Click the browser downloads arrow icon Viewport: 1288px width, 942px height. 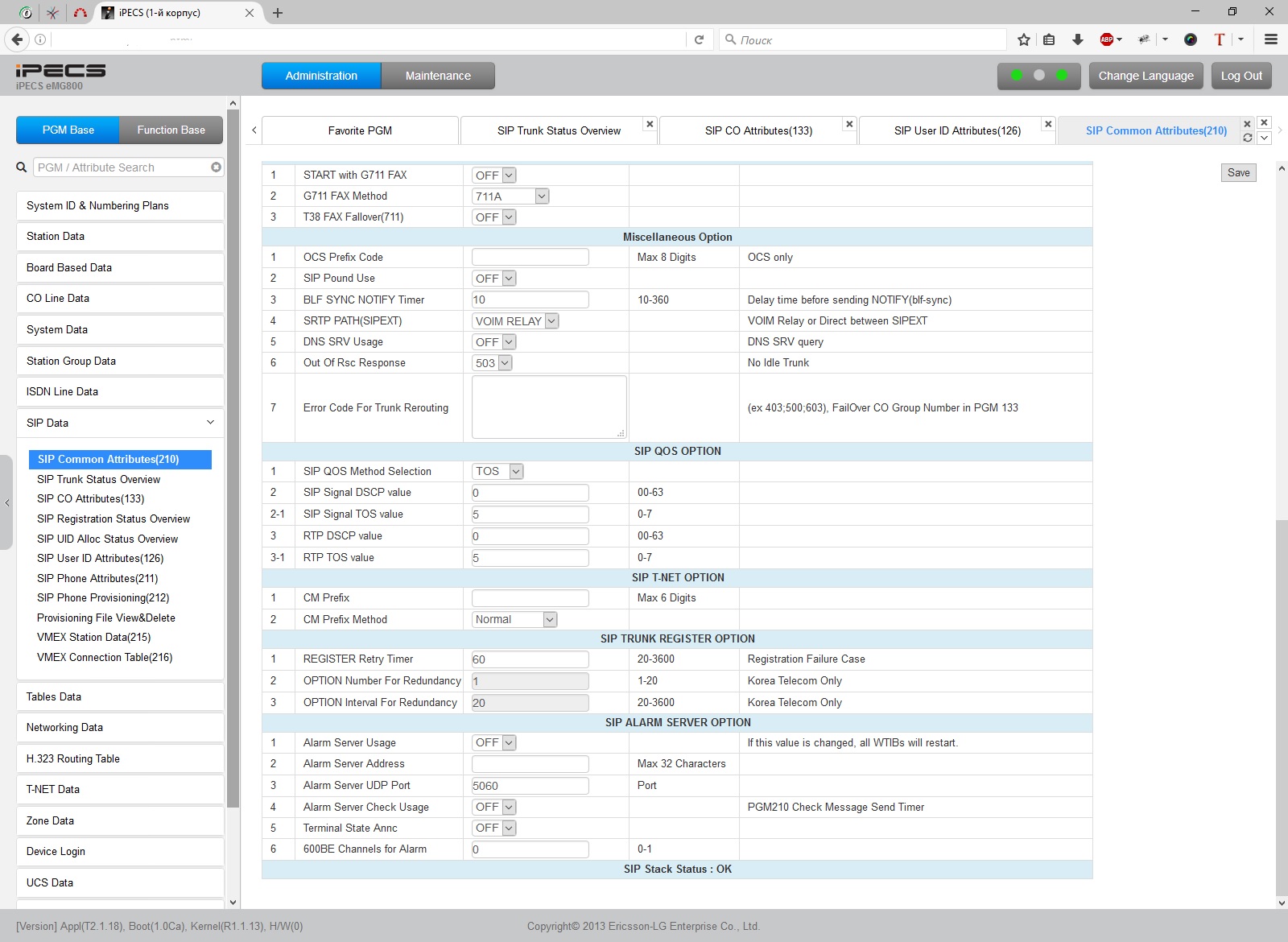point(1078,39)
